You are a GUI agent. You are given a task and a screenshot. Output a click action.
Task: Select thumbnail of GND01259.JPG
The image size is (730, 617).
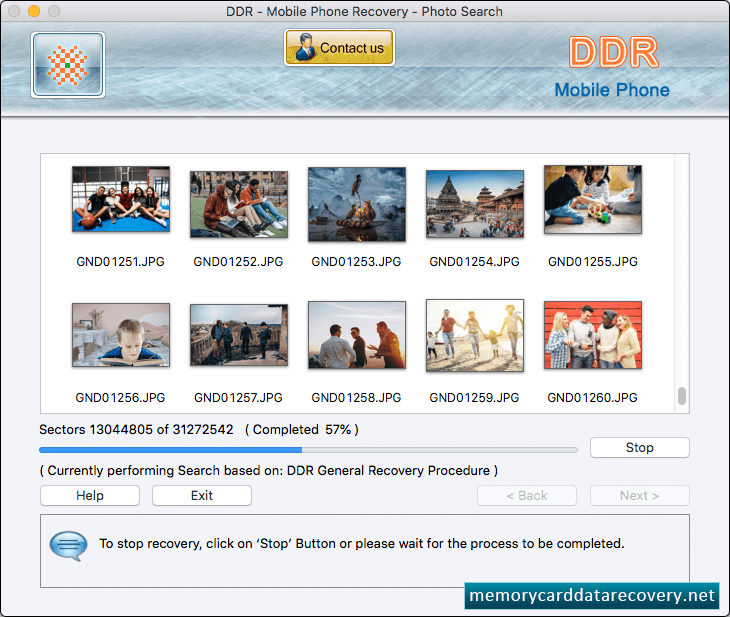[x=475, y=335]
